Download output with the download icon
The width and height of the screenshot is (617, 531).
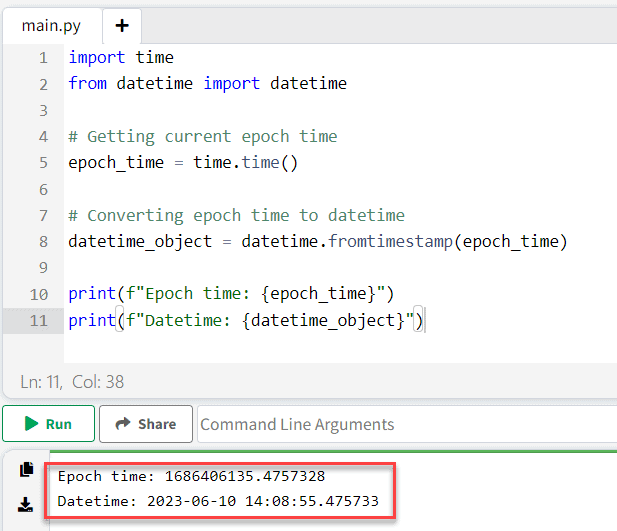click(x=26, y=504)
